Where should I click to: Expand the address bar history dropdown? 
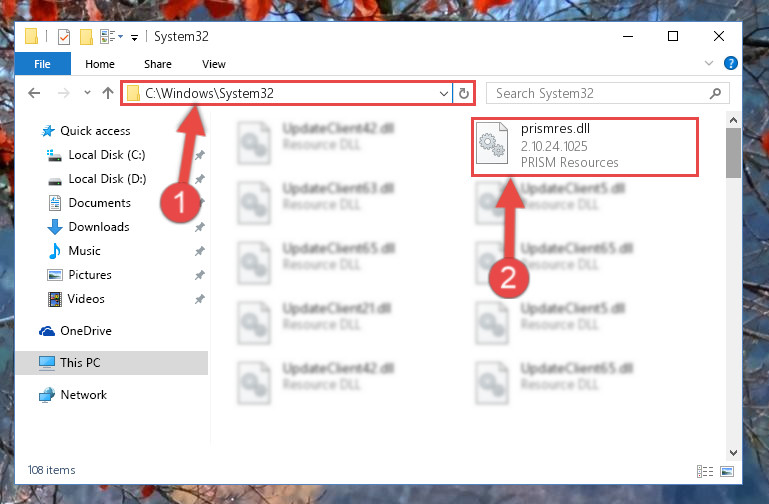pyautogui.click(x=444, y=93)
